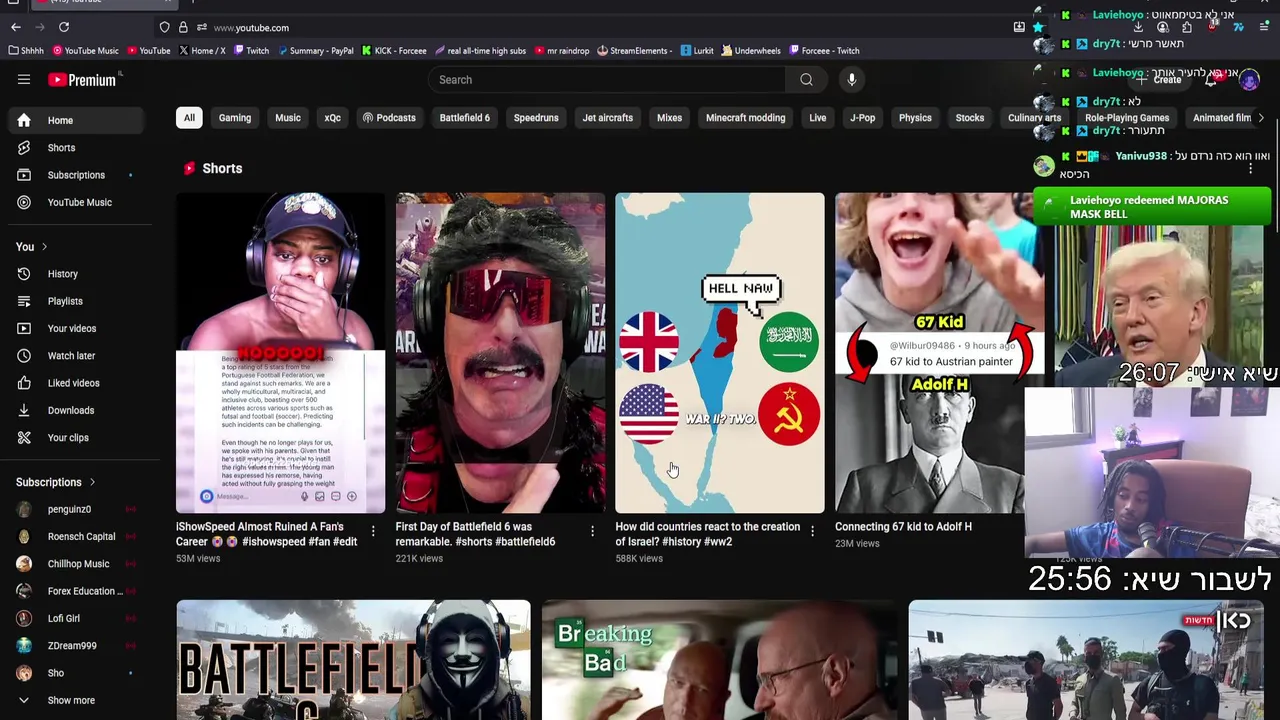Click the YouTube Premium logo

pos(82,80)
